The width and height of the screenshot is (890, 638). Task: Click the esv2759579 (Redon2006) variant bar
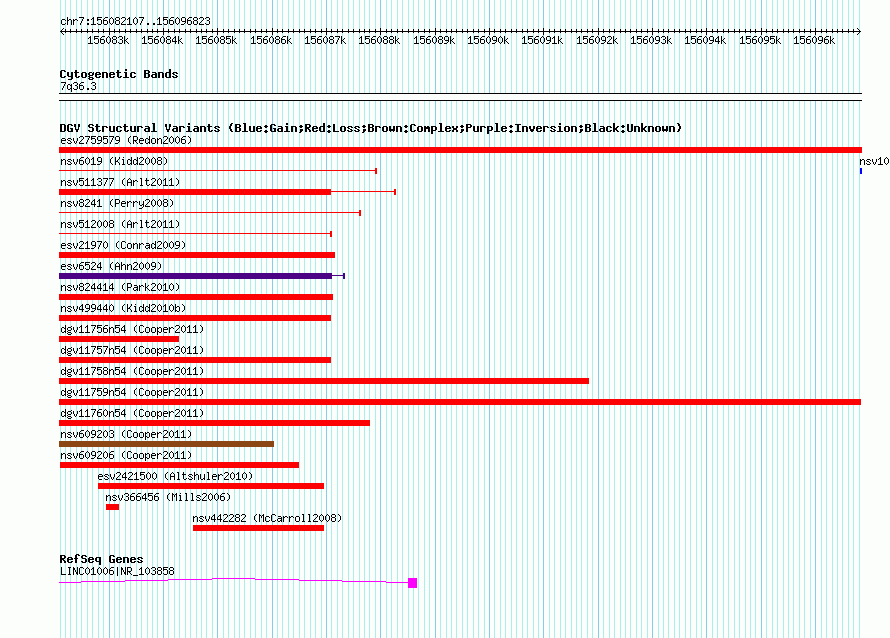click(x=460, y=150)
